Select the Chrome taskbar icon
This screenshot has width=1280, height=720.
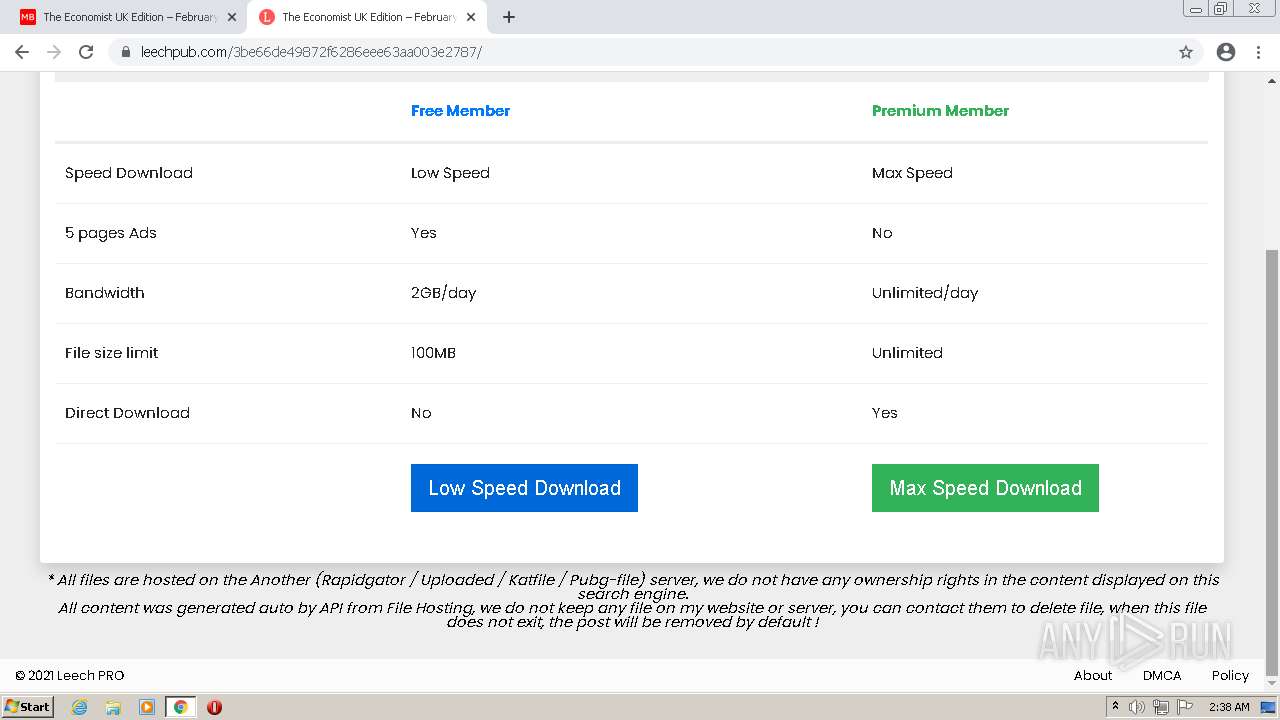coord(180,707)
